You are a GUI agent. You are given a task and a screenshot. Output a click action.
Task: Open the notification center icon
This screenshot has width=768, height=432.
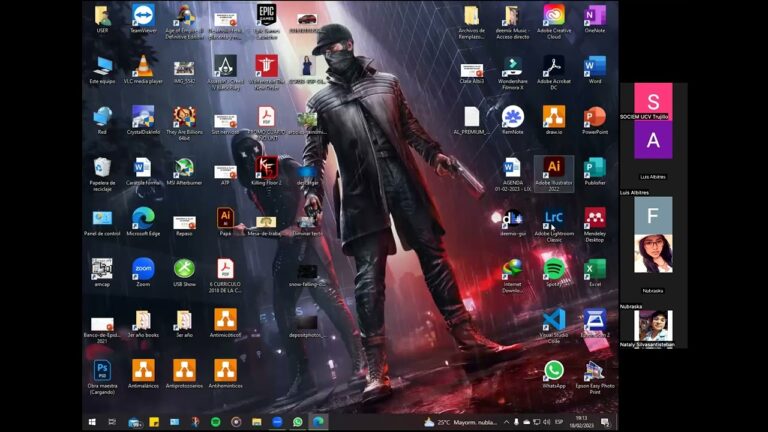coord(605,422)
